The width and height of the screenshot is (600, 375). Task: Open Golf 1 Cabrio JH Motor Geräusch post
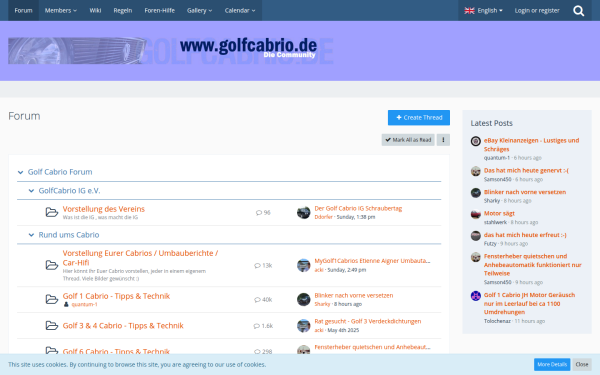point(529,303)
